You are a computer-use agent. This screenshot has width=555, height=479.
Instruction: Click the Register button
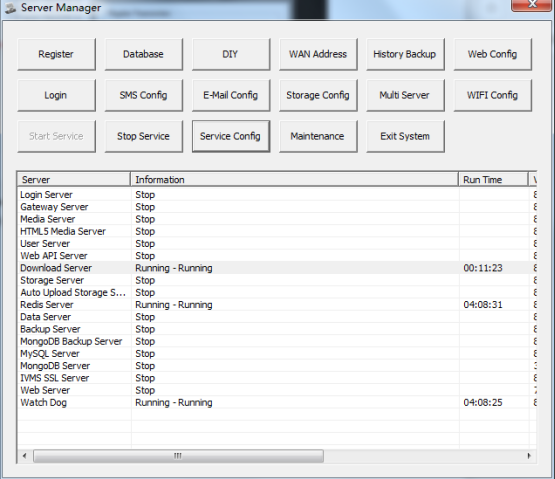coord(56,54)
